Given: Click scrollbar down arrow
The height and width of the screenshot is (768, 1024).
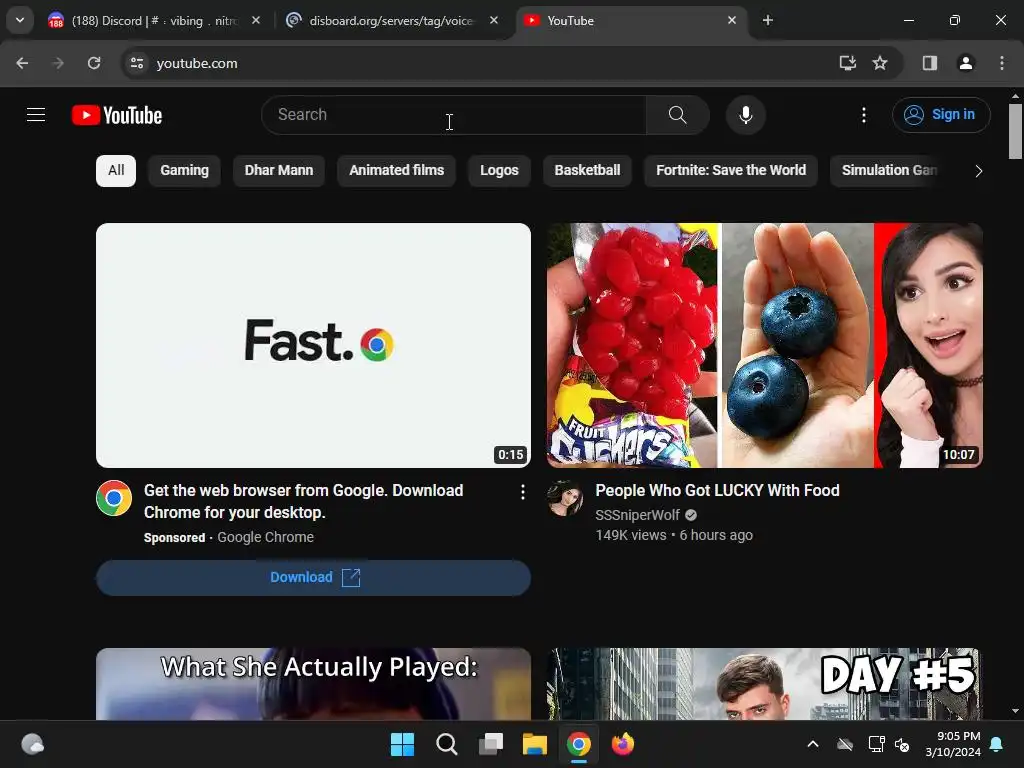Looking at the screenshot, I should 1015,711.
